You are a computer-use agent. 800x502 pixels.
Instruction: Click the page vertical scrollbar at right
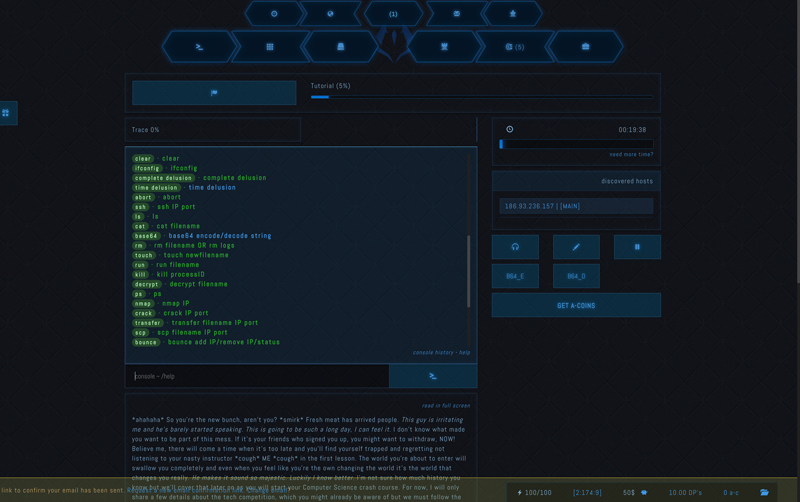point(797,143)
